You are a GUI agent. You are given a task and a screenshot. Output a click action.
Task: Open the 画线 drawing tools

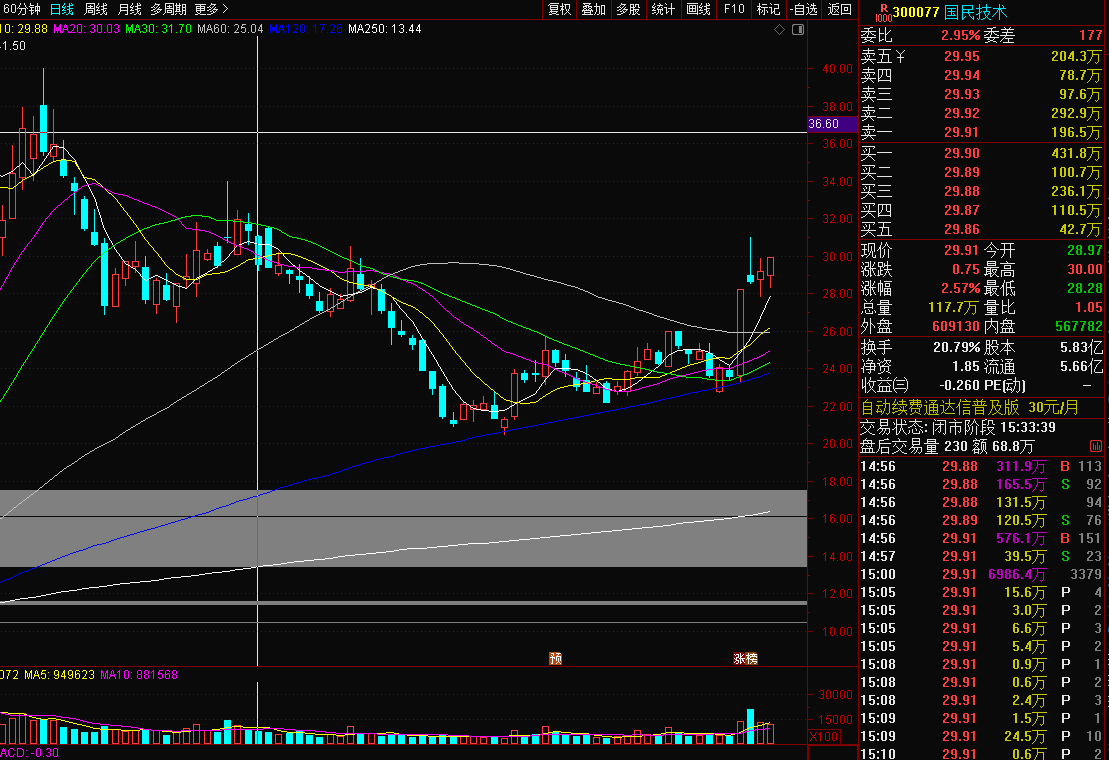click(699, 9)
